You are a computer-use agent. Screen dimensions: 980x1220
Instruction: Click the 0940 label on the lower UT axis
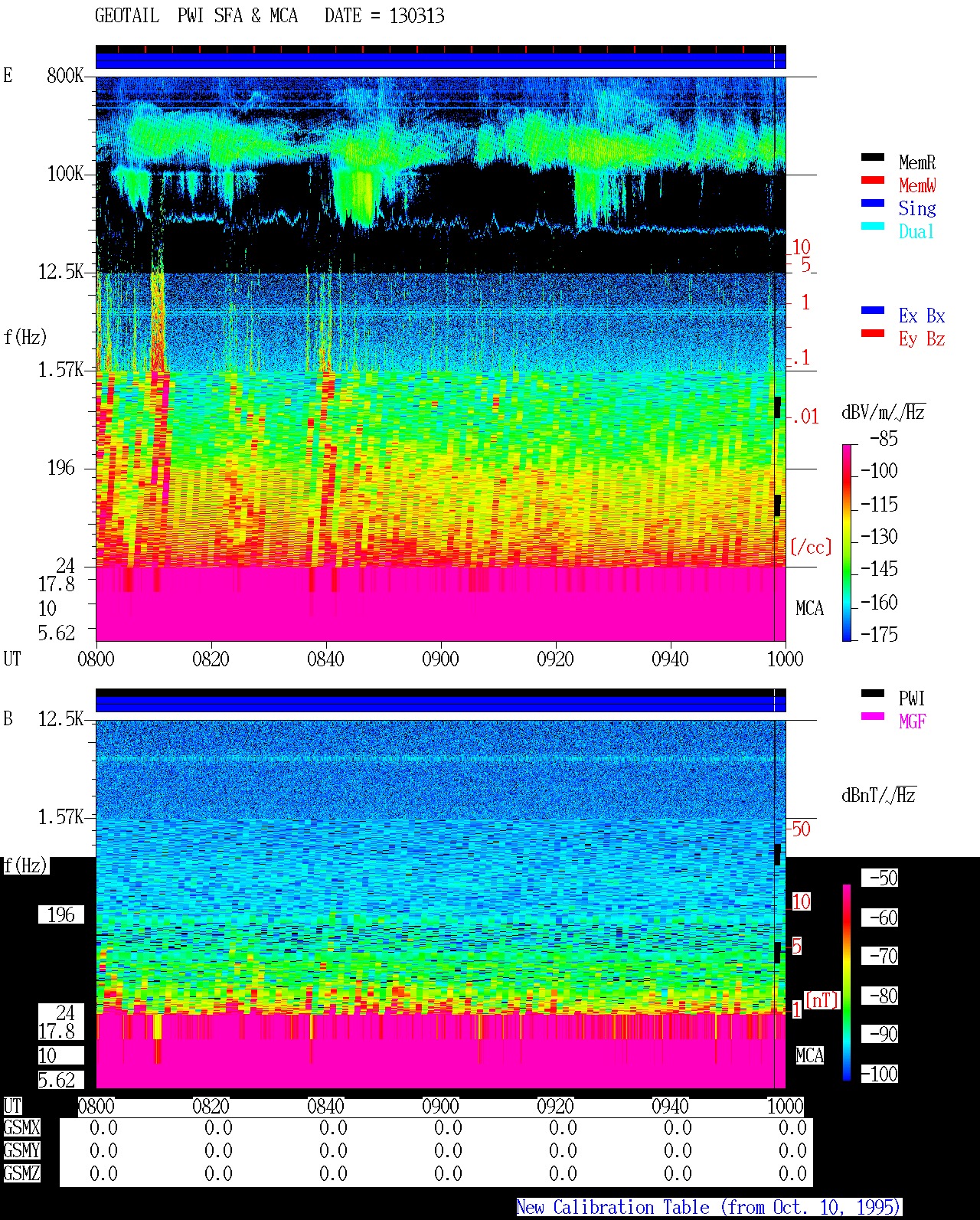point(670,1106)
